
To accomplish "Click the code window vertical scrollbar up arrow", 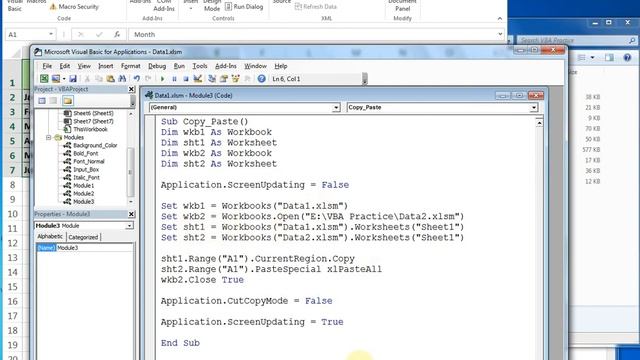I will (539, 123).
